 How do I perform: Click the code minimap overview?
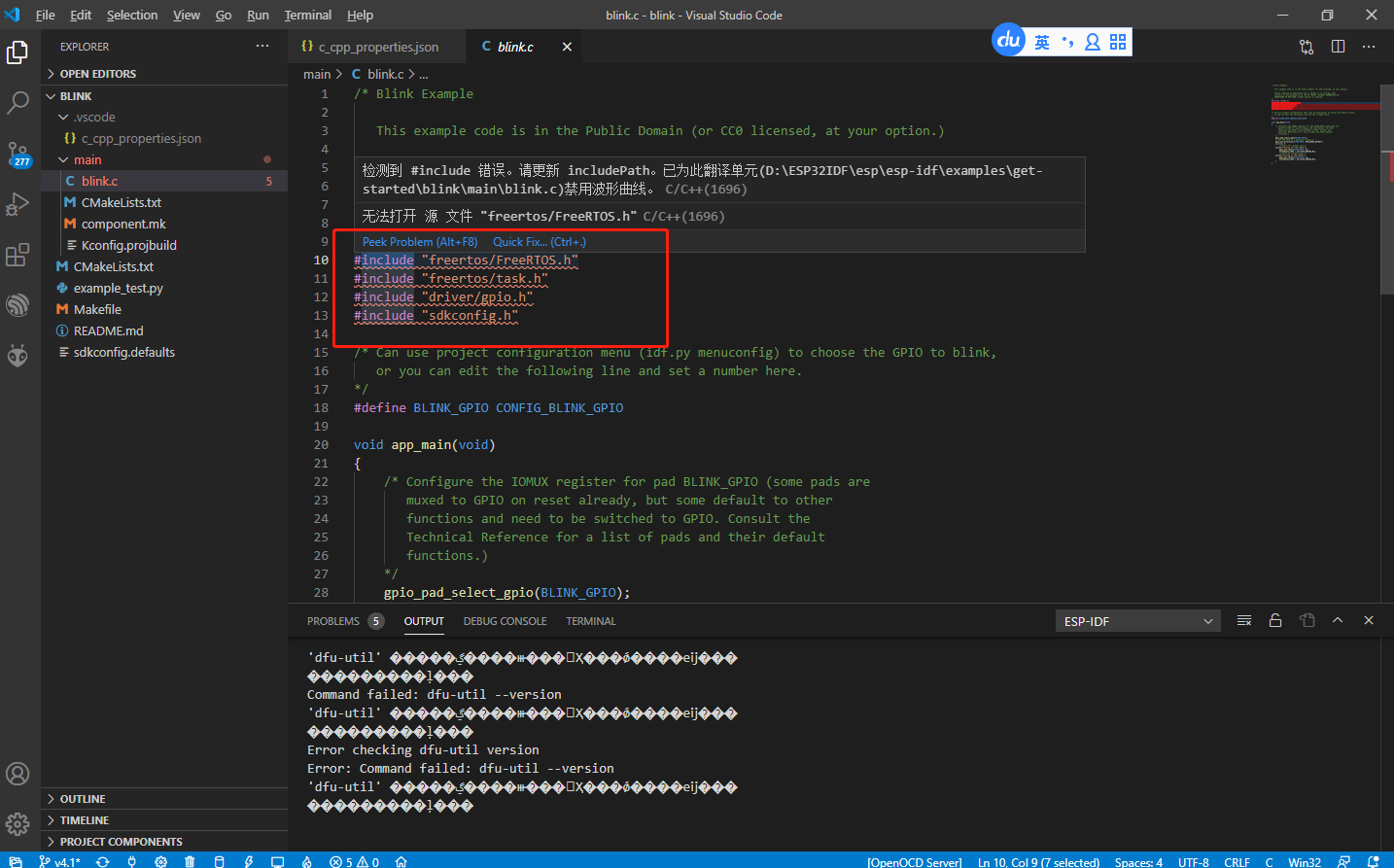1324,126
